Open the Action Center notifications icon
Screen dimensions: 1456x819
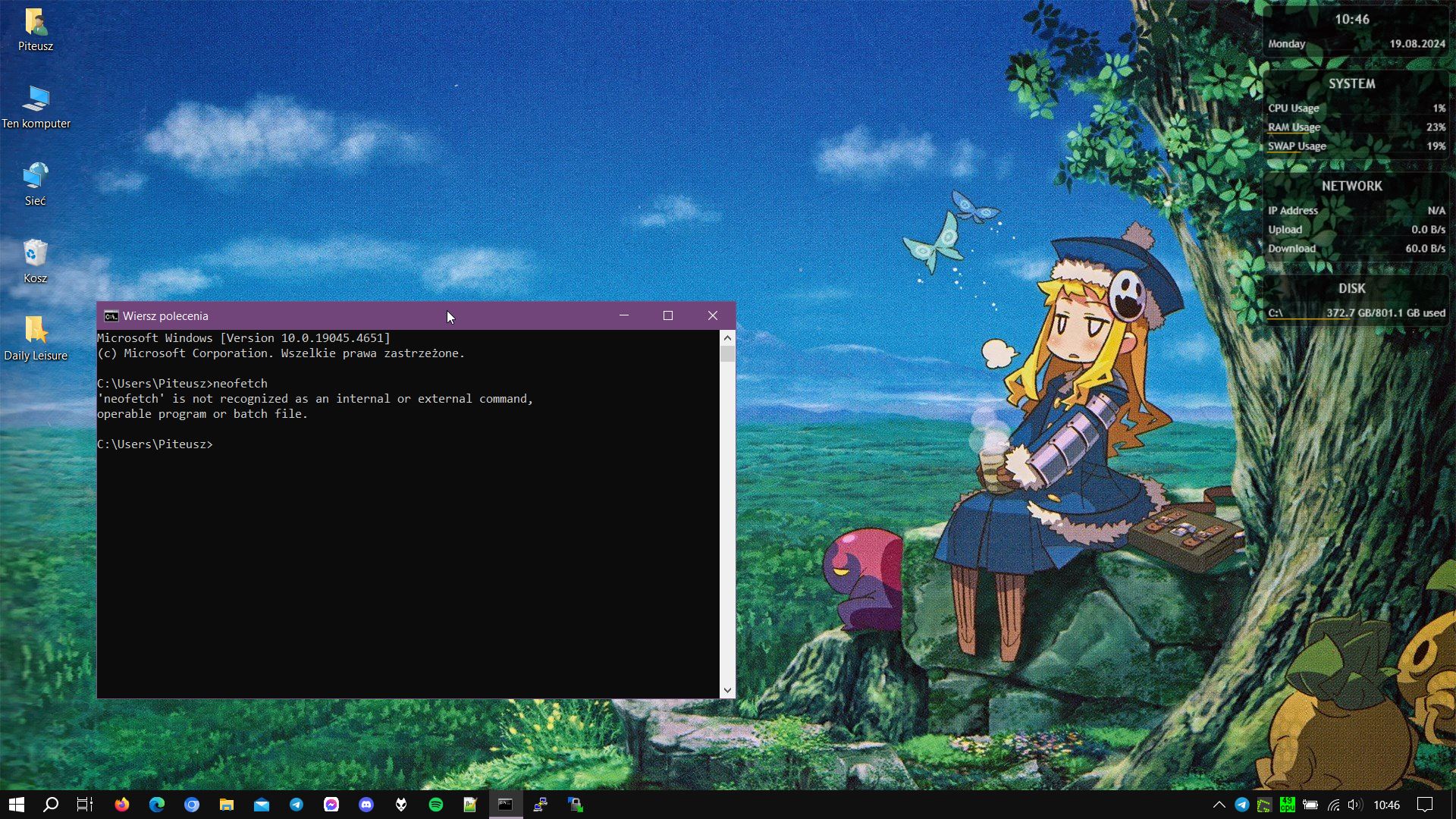coord(1425,805)
